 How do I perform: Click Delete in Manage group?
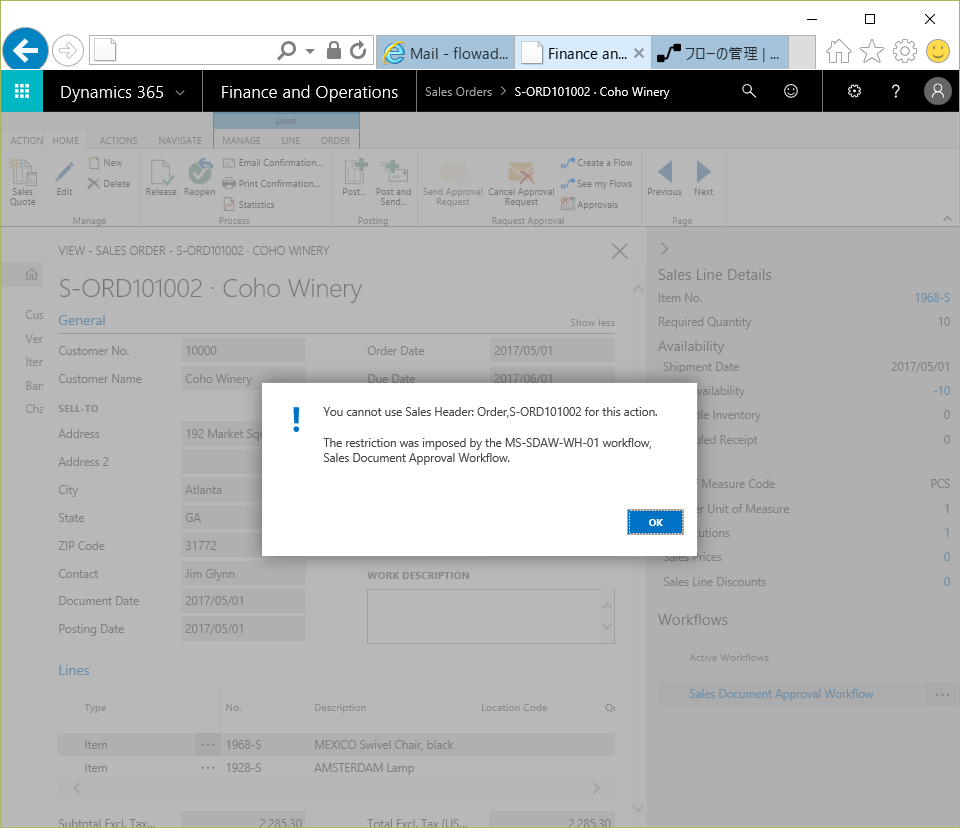[109, 184]
